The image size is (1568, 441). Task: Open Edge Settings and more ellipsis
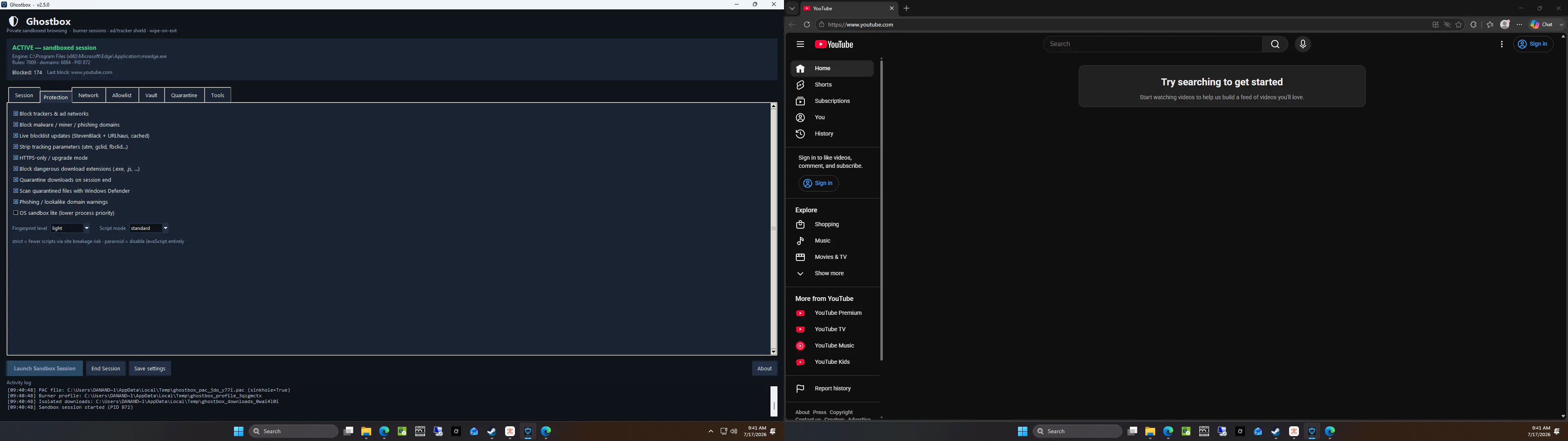click(x=1519, y=25)
